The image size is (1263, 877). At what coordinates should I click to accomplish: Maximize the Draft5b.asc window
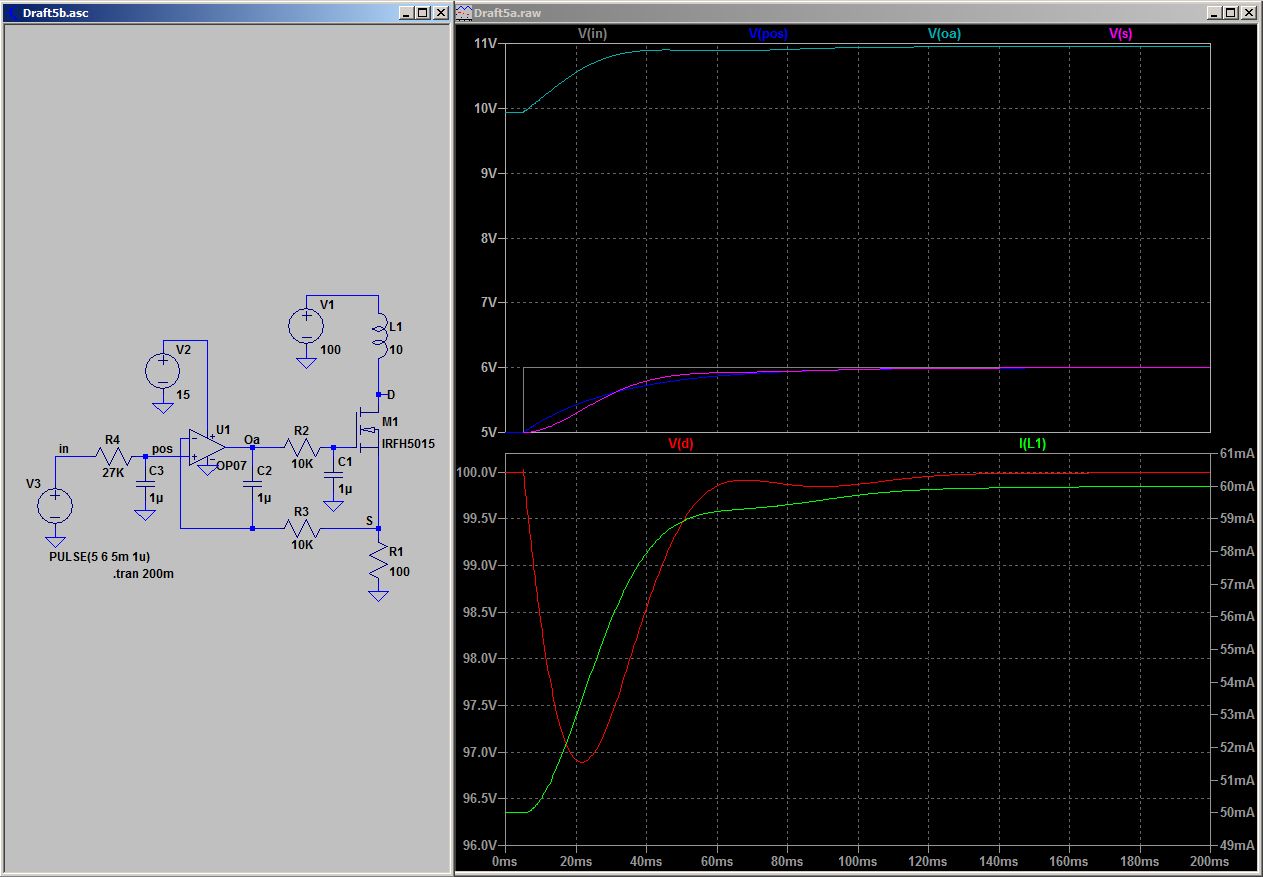pos(422,13)
